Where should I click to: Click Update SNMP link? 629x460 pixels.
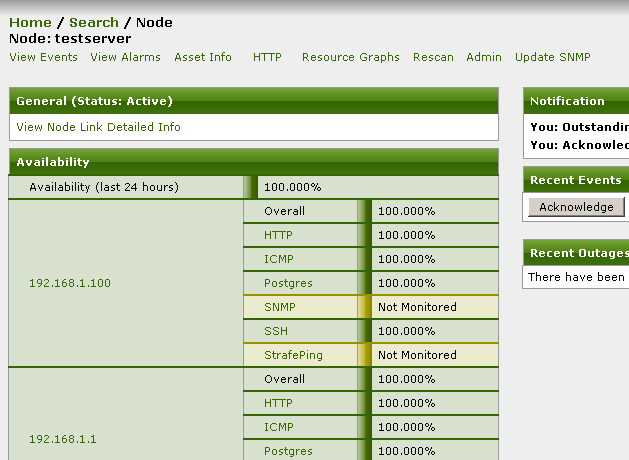coord(552,57)
